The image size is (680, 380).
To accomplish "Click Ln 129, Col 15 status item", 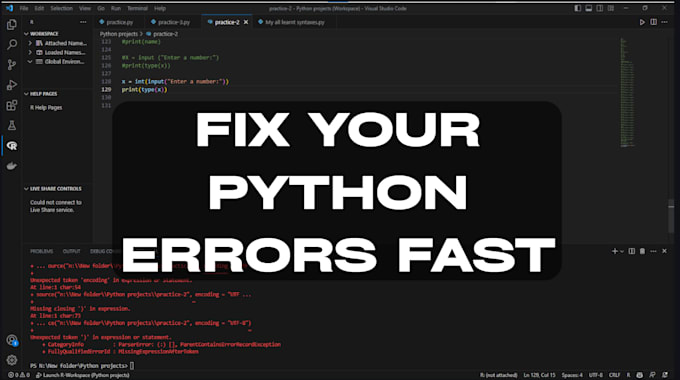I will tap(539, 375).
